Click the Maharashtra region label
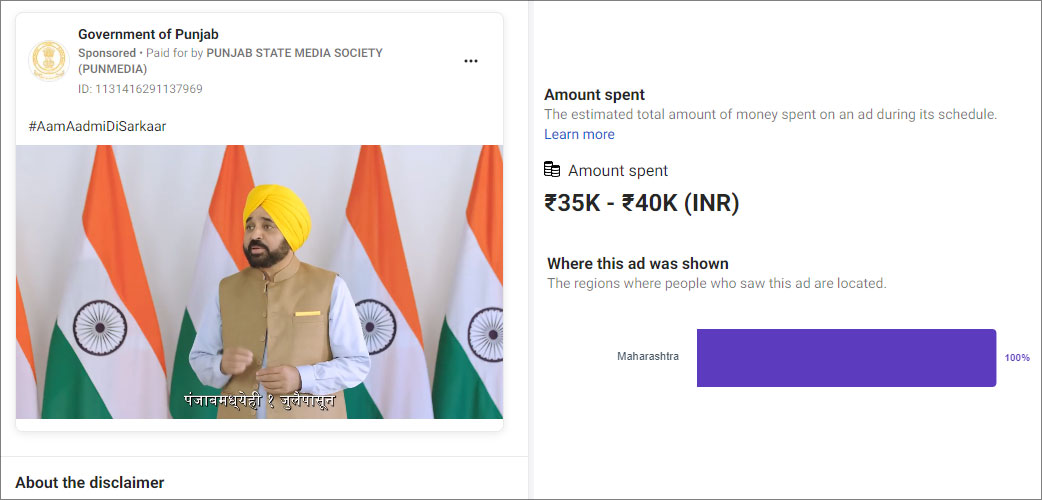1042x500 pixels. [648, 357]
